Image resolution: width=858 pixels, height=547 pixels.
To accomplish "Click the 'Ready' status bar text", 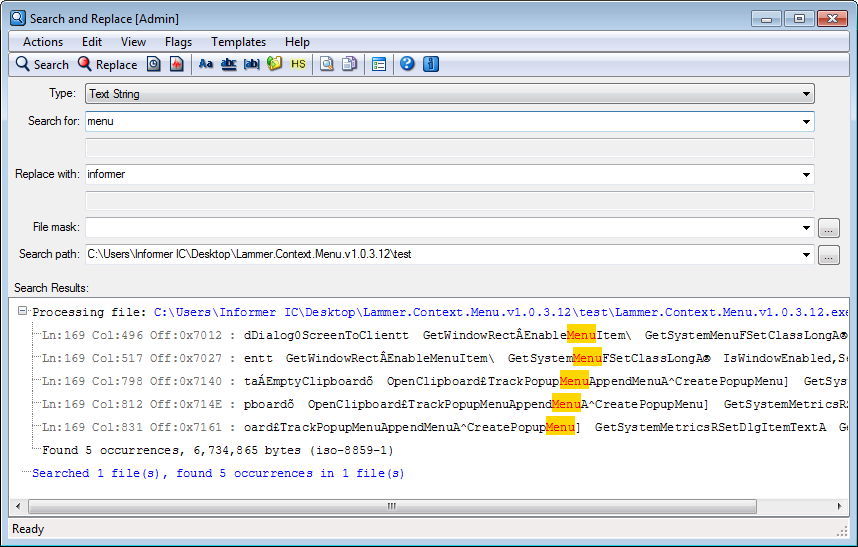I will click(x=28, y=529).
